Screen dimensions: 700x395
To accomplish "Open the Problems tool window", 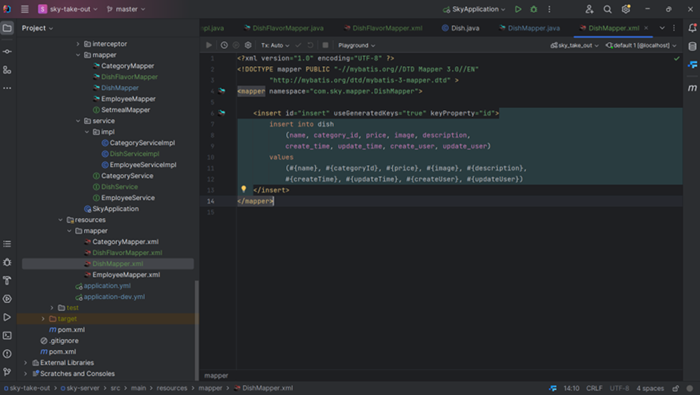I will (x=7, y=354).
